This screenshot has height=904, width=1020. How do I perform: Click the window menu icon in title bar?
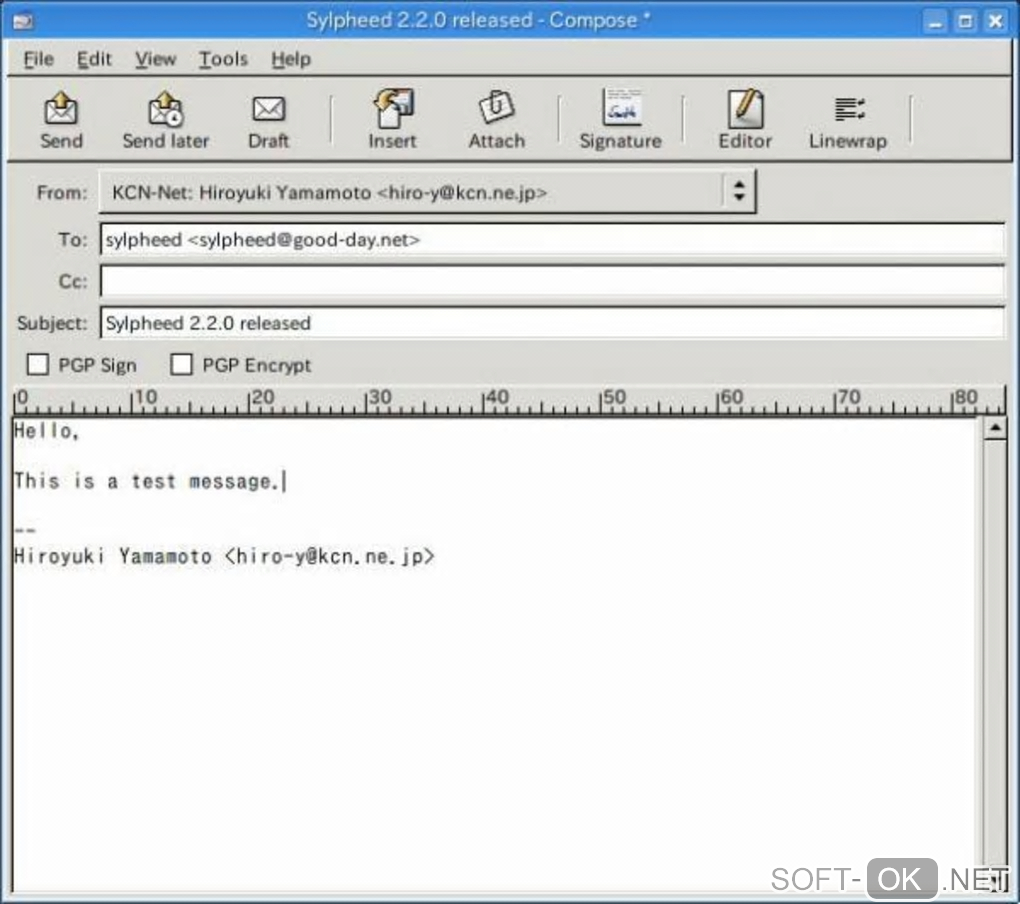tap(22, 21)
